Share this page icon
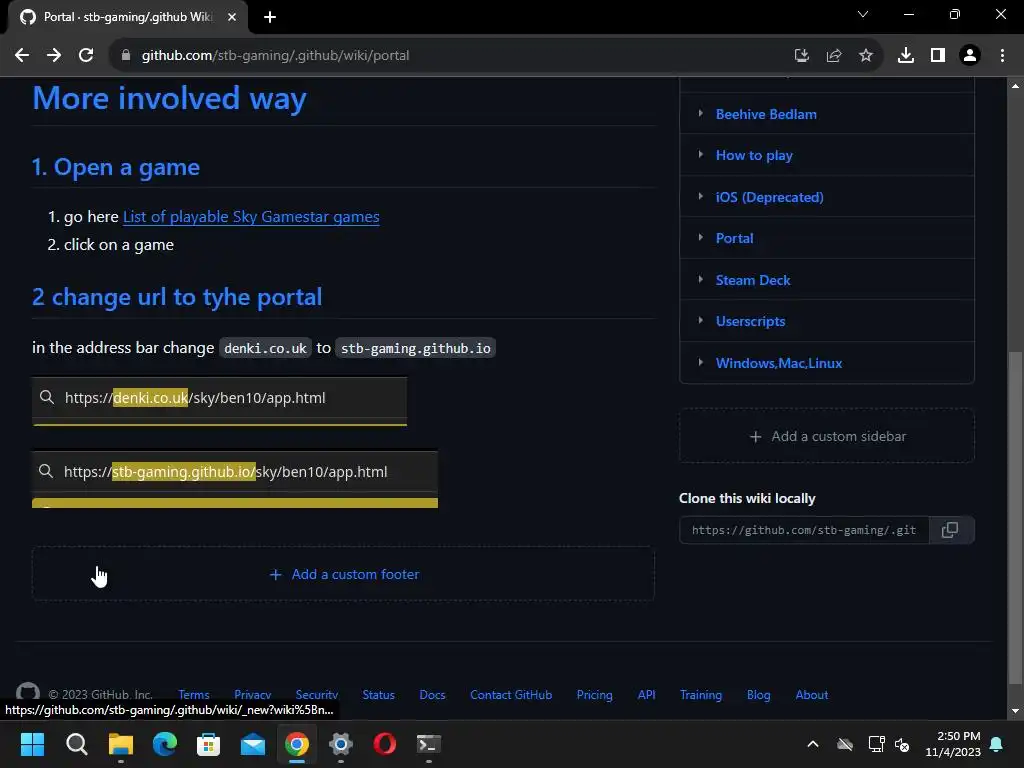This screenshot has height=768, width=1024. [x=834, y=56]
